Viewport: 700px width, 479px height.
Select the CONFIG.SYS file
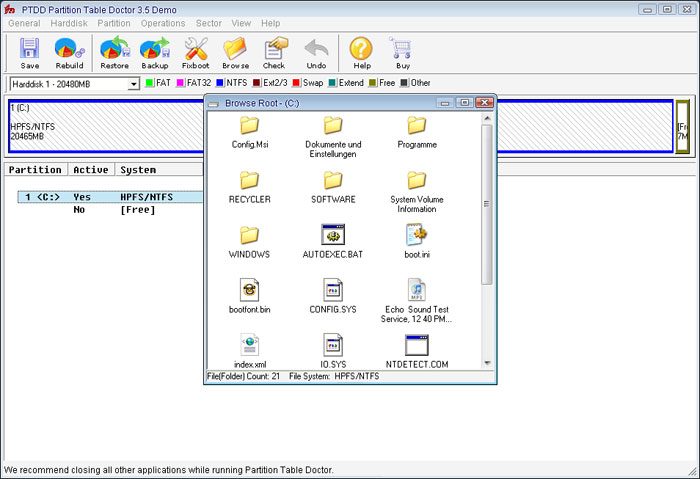(333, 296)
